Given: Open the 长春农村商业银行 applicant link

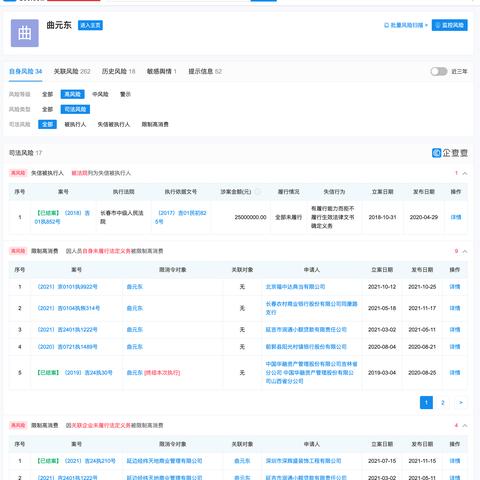Looking at the screenshot, I should [x=311, y=308].
